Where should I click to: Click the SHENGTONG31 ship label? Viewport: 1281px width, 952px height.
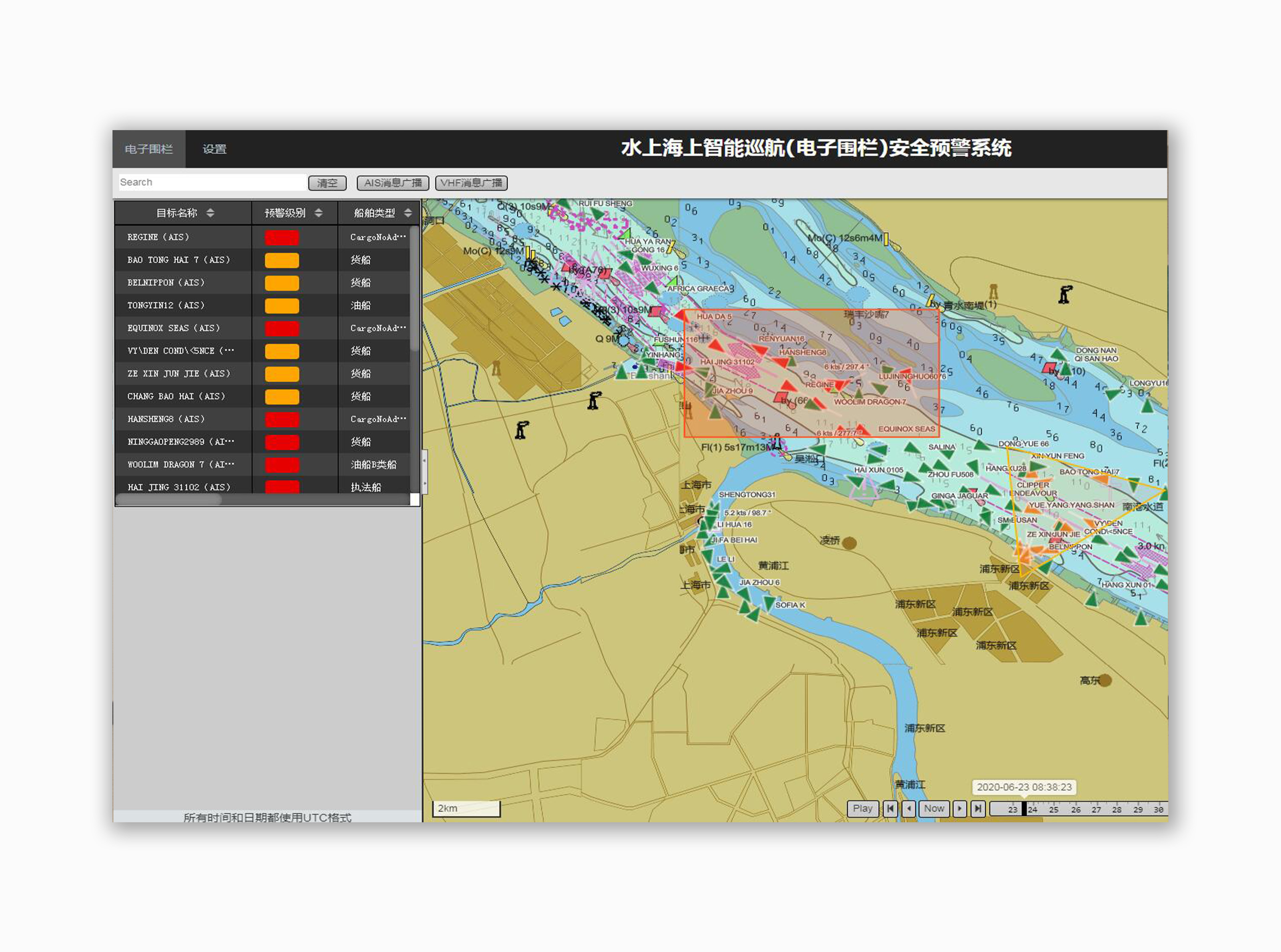click(747, 494)
